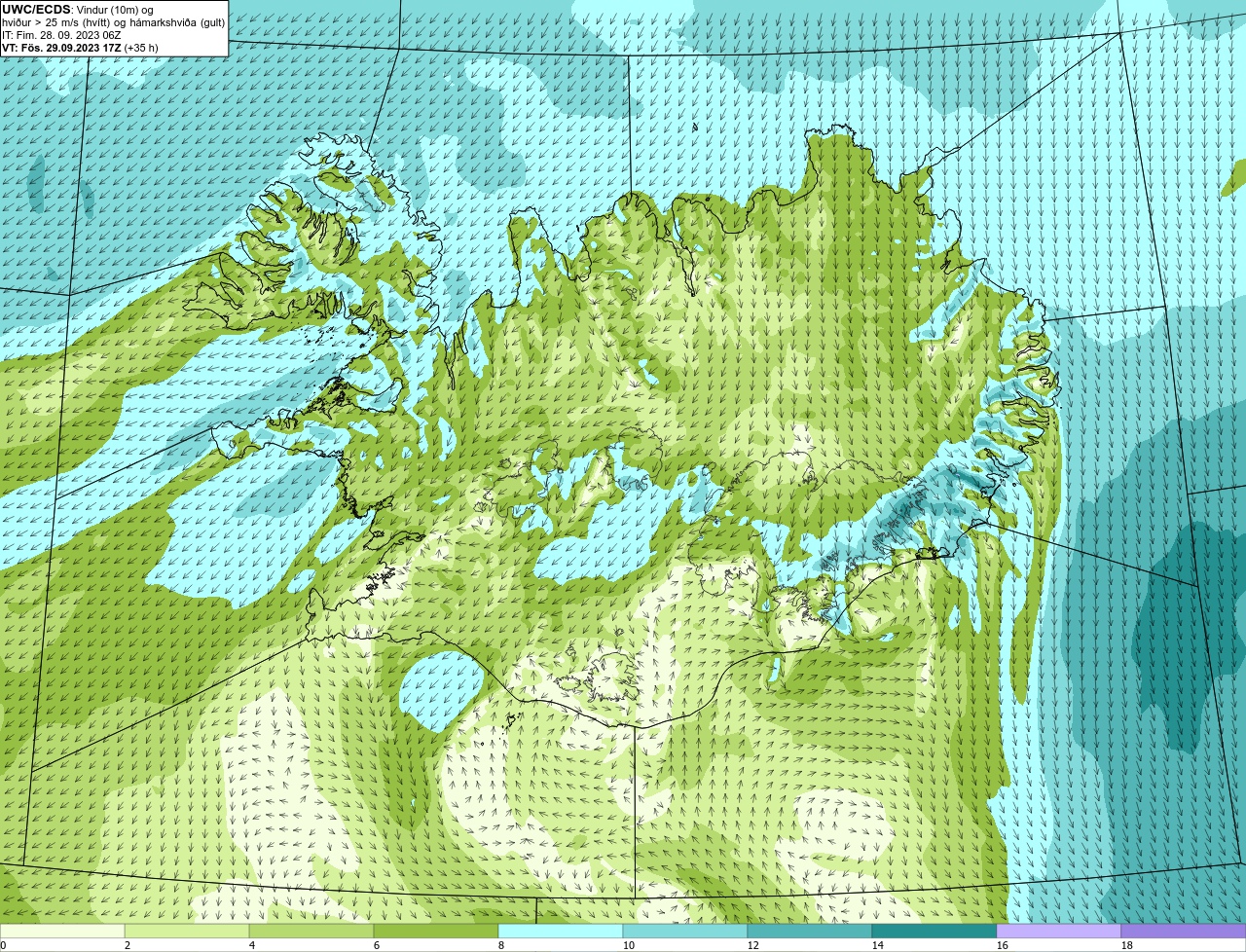Click the turquoise 10–12 m/s legend swatch

pos(685,931)
